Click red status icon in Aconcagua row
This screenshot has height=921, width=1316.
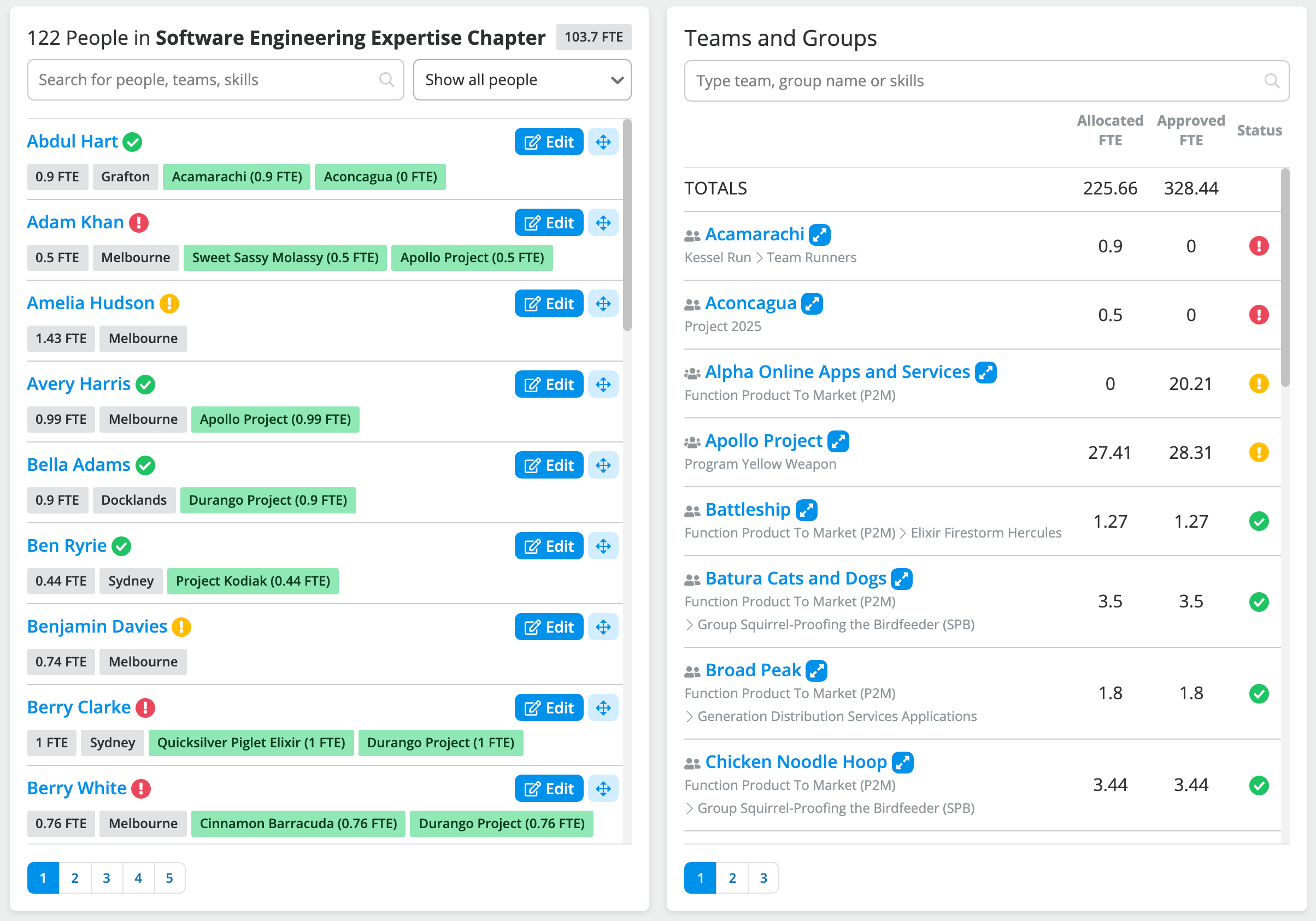point(1258,315)
